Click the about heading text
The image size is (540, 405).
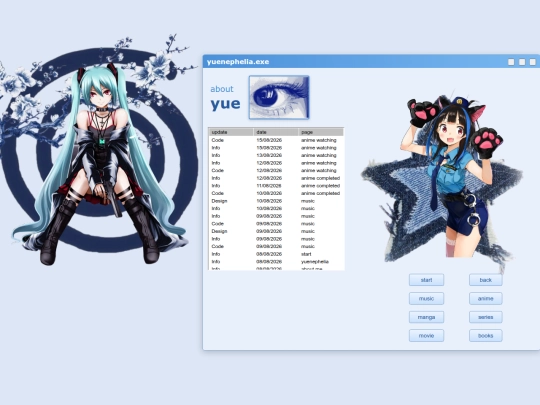pos(222,89)
